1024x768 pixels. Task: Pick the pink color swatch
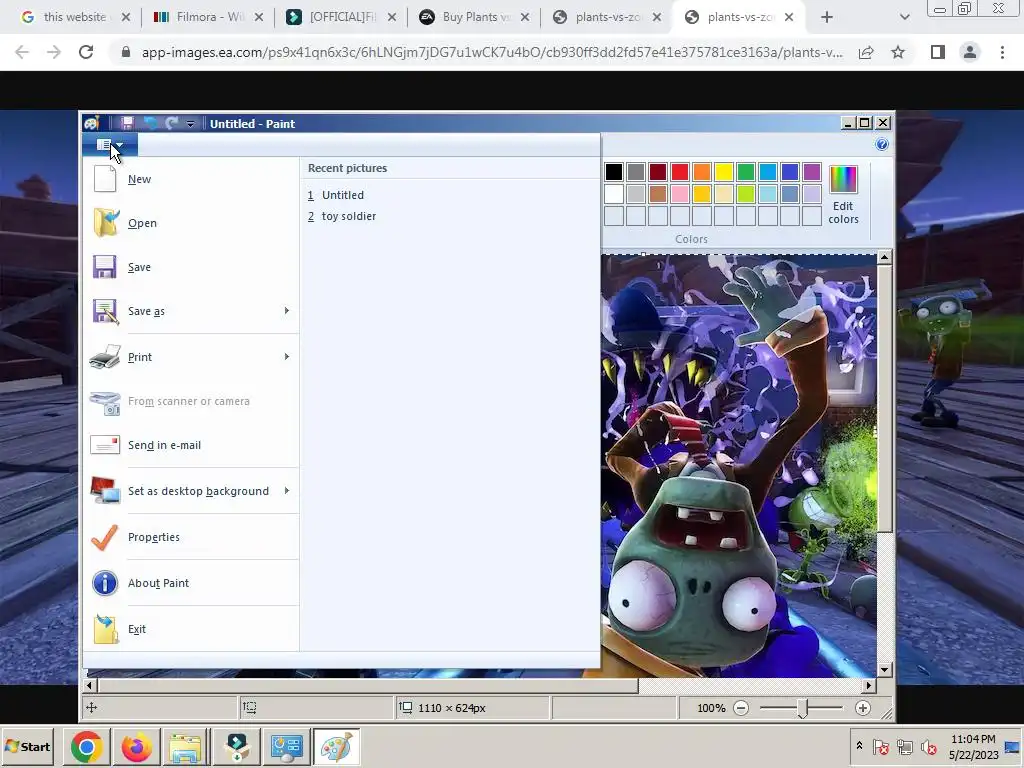[x=680, y=194]
